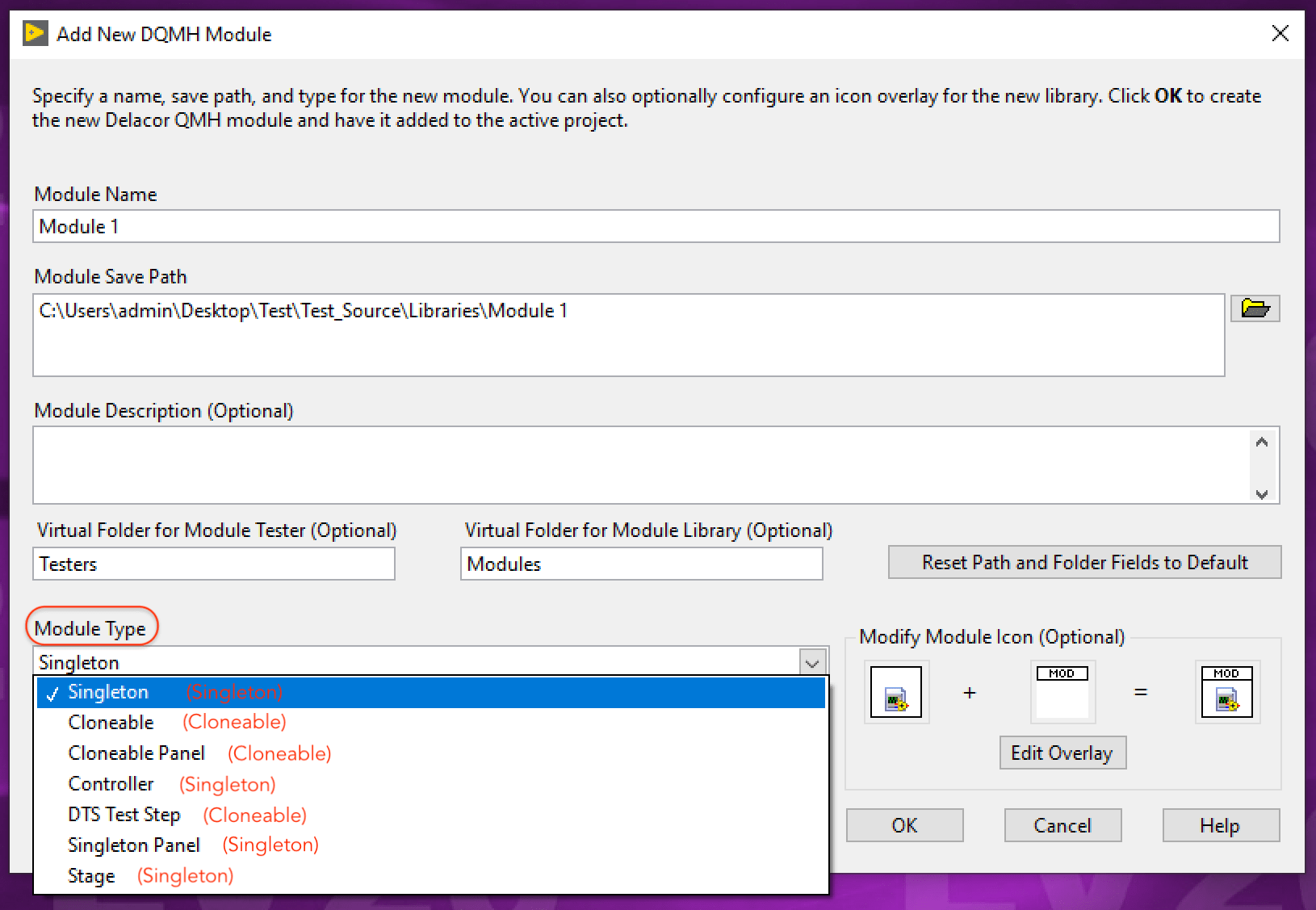1316x910 pixels.
Task: Click the description scroll down arrow
Action: (x=1262, y=493)
